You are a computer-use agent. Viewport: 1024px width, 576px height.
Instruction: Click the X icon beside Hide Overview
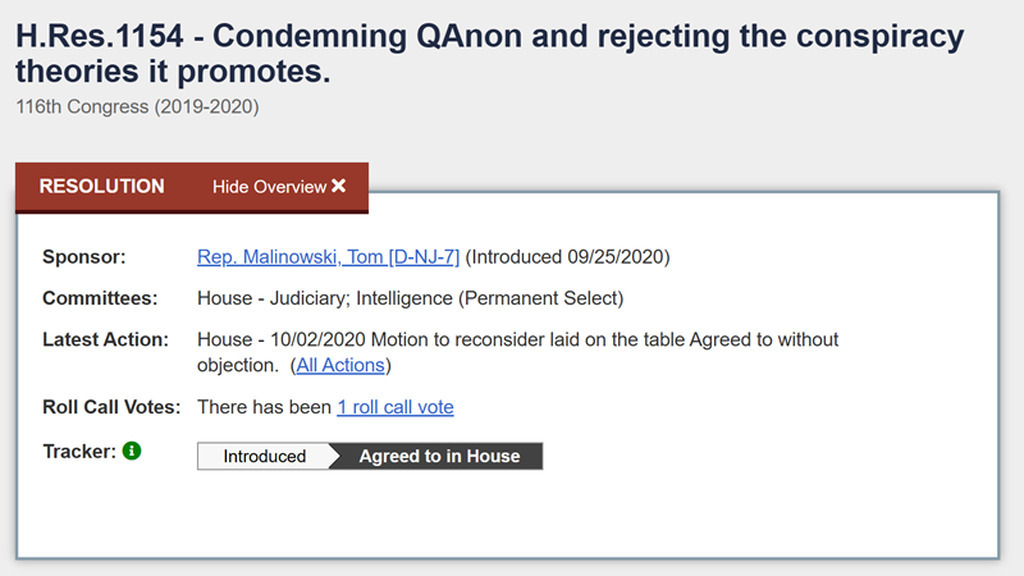coord(339,186)
